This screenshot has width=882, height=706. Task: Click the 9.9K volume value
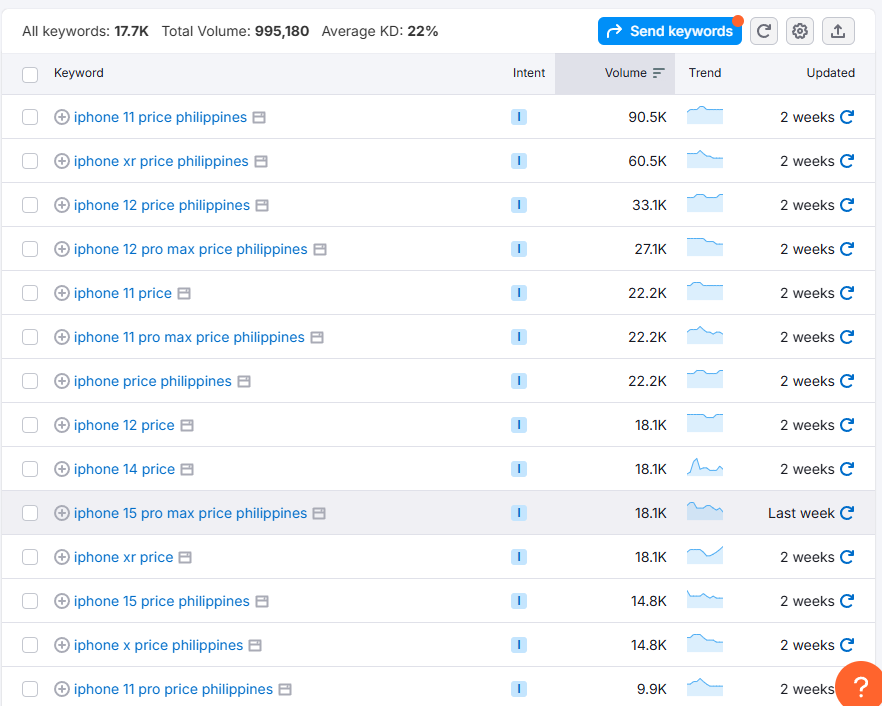click(x=651, y=689)
